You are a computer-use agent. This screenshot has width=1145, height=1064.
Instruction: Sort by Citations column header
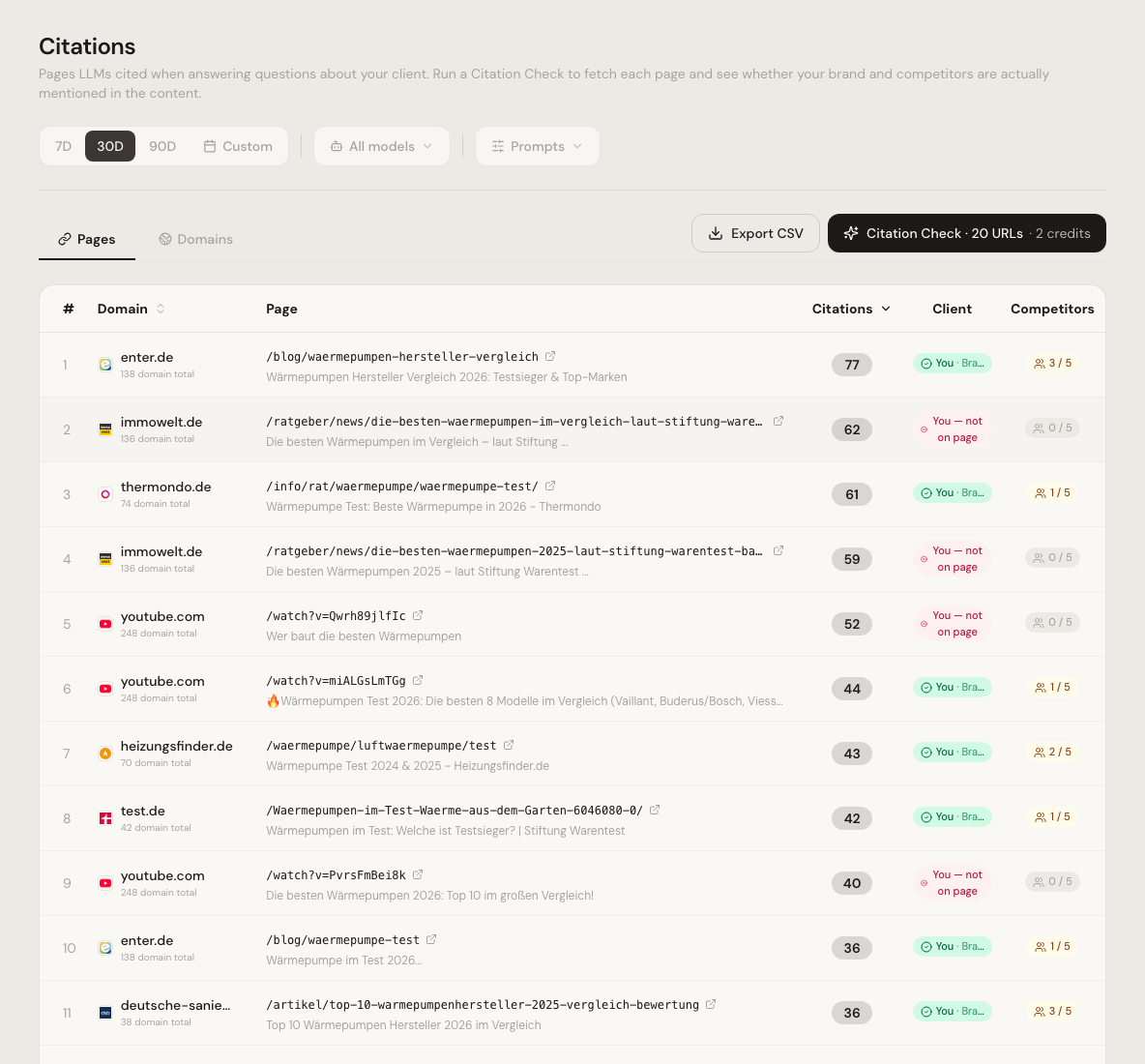point(851,309)
